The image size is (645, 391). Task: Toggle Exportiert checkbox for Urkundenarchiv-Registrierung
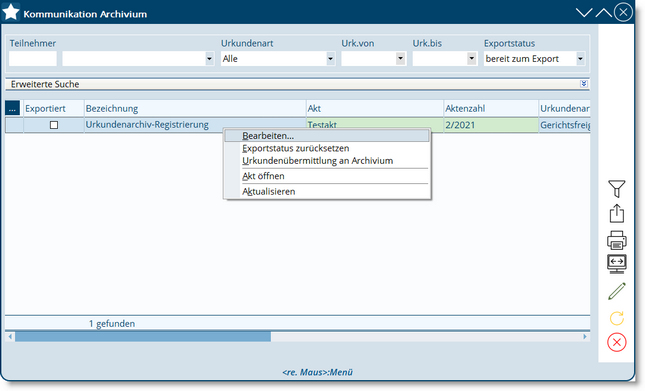tap(54, 125)
